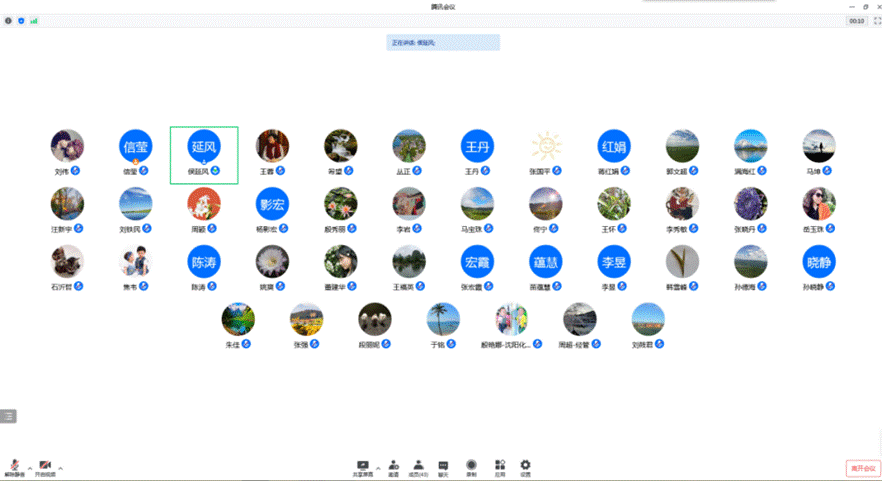Open the 聊天 (Chat) panel
The image size is (882, 481).
[x=443, y=466]
